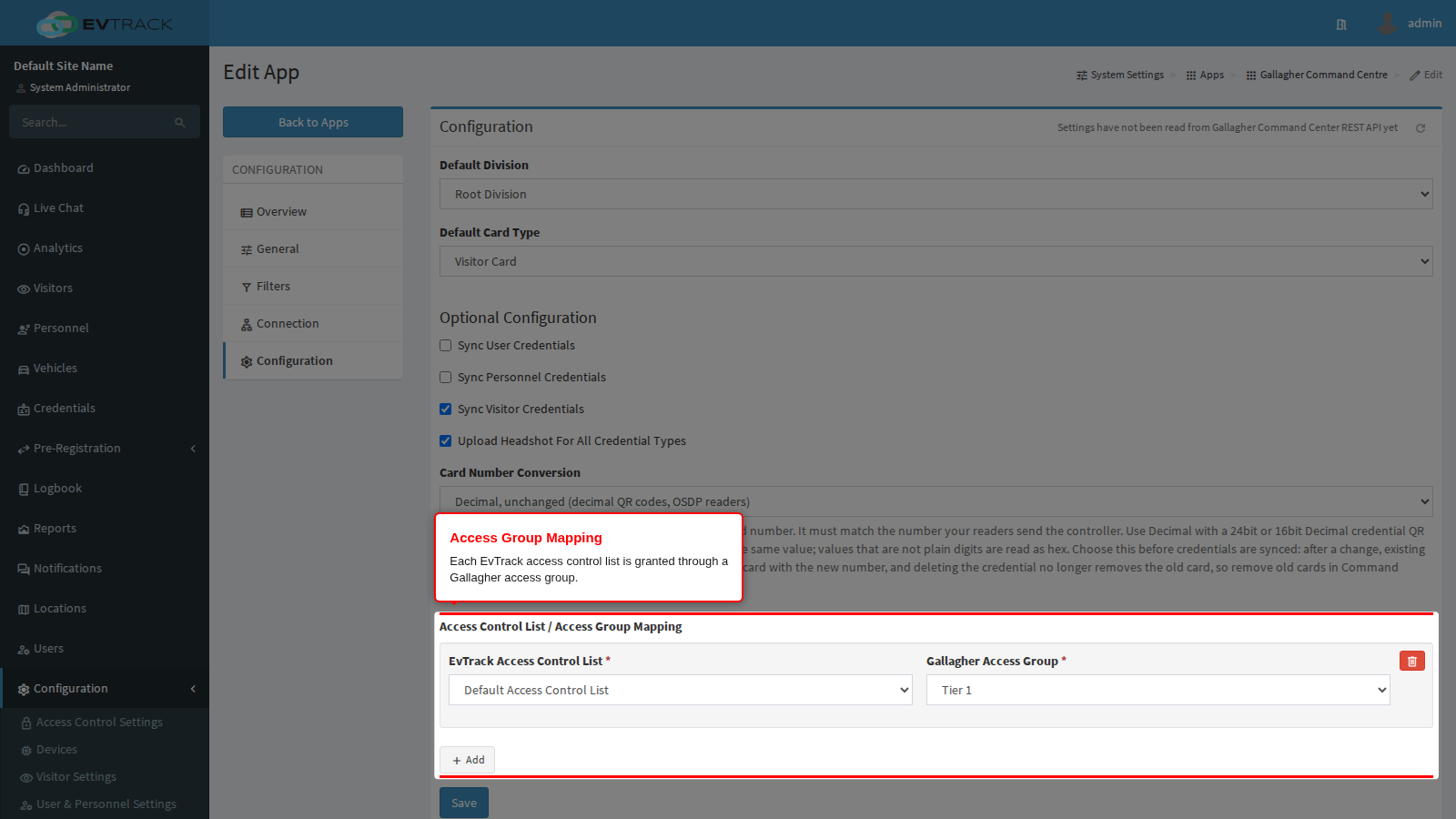Follow the System Settings breadcrumb link
Viewport: 1456px width, 819px height.
pos(1120,75)
